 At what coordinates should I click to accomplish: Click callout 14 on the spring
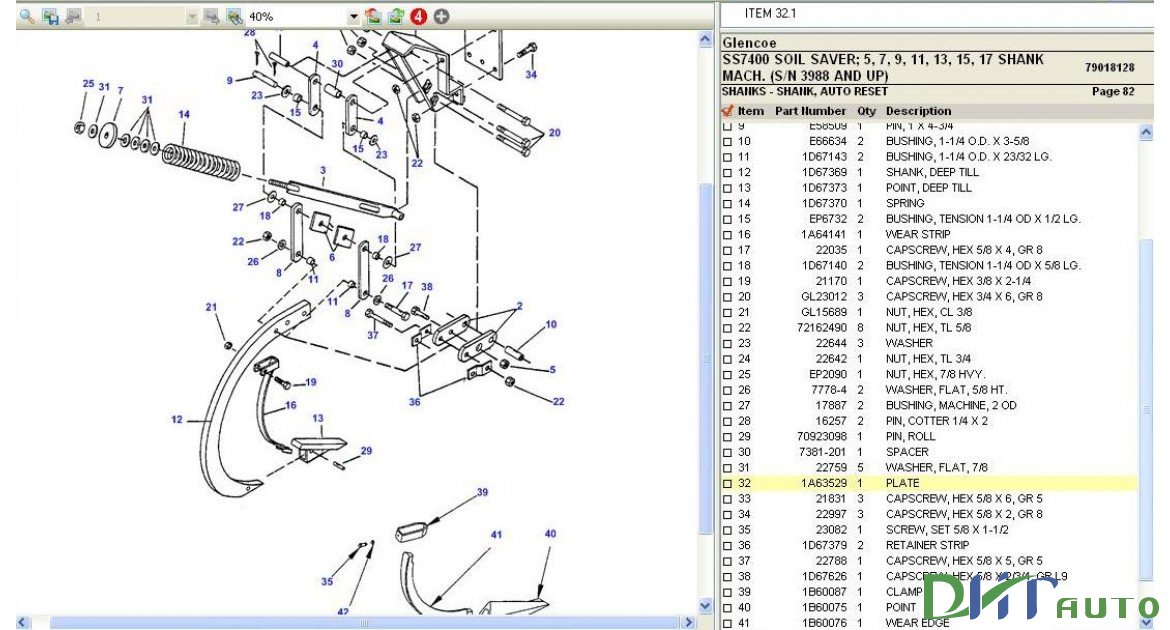tap(184, 114)
